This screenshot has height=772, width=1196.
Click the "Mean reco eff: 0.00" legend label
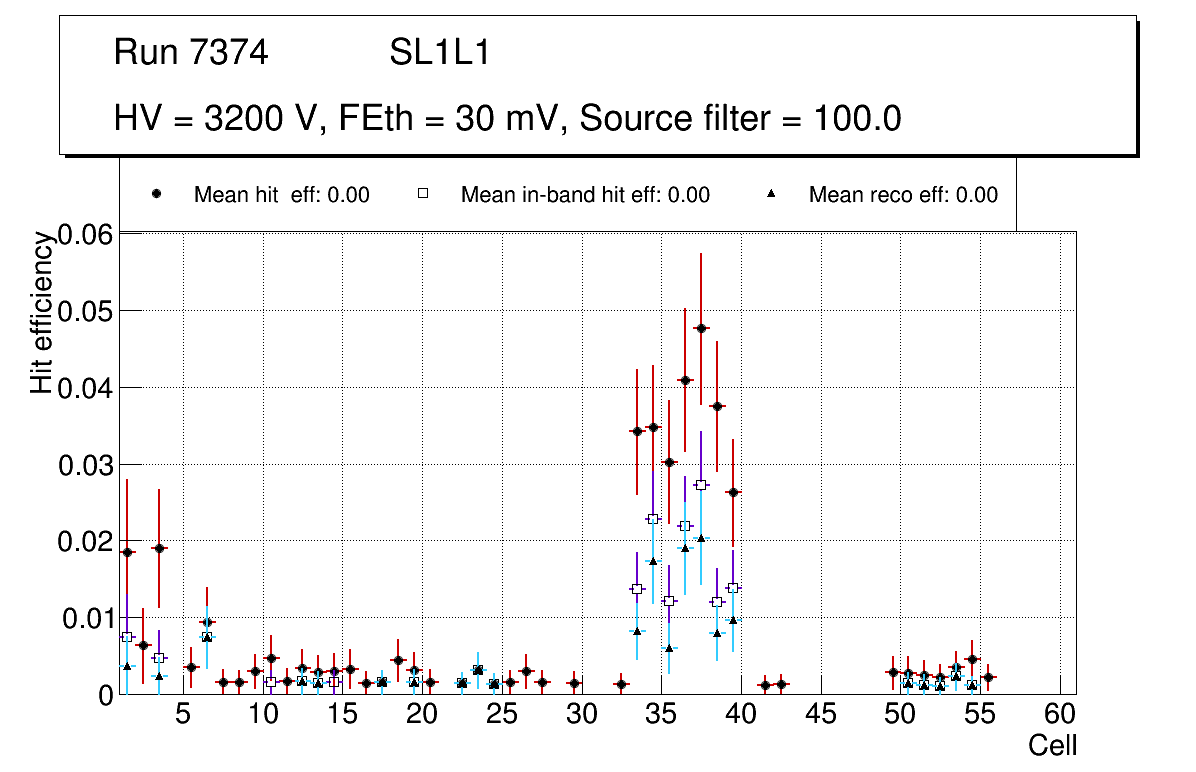click(902, 195)
